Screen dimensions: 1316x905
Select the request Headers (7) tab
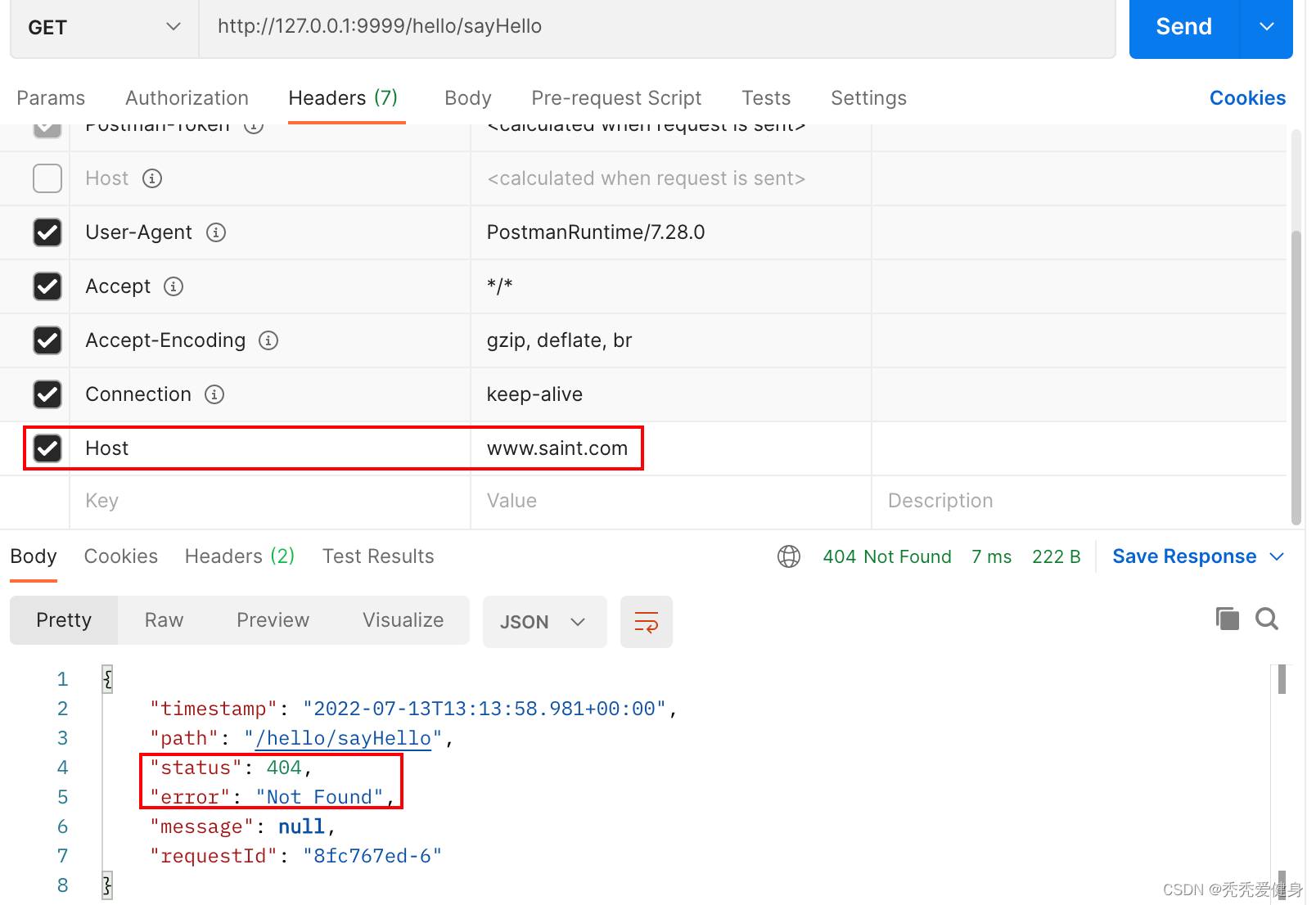[343, 98]
